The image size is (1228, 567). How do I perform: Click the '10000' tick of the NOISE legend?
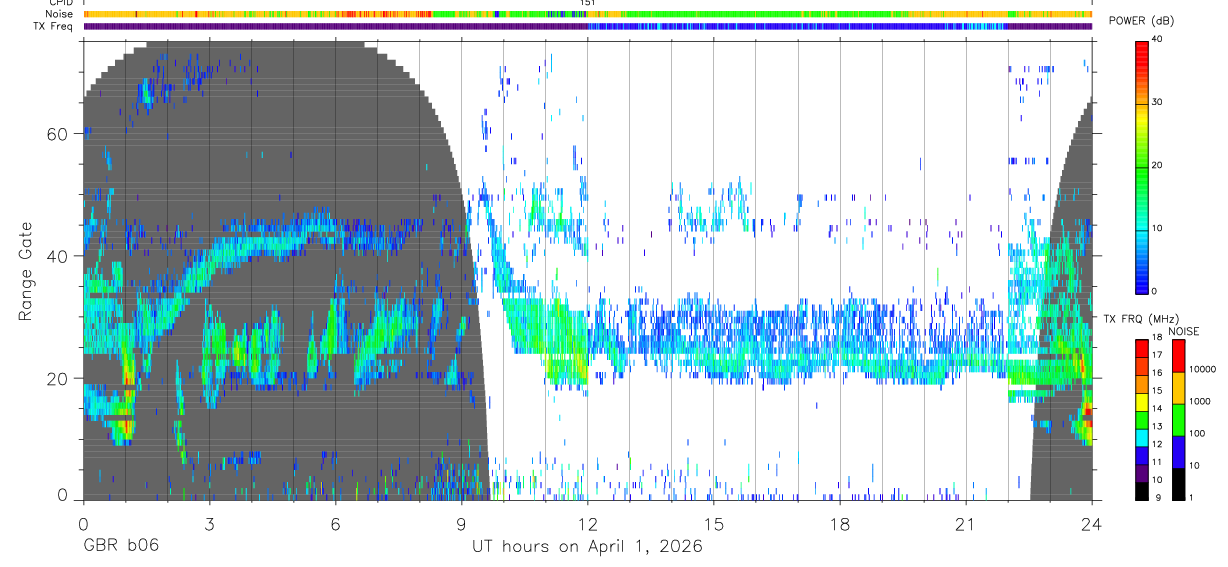[x=1202, y=370]
